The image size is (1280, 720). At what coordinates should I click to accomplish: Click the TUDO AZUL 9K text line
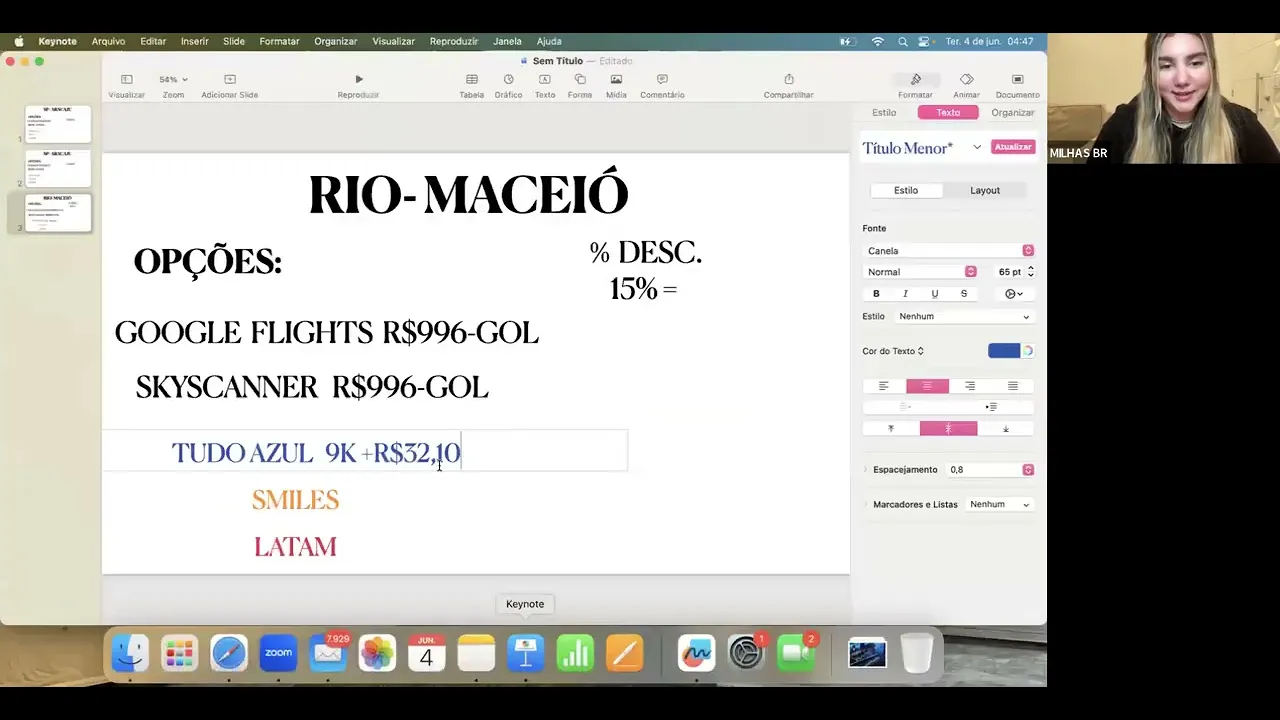(x=316, y=453)
